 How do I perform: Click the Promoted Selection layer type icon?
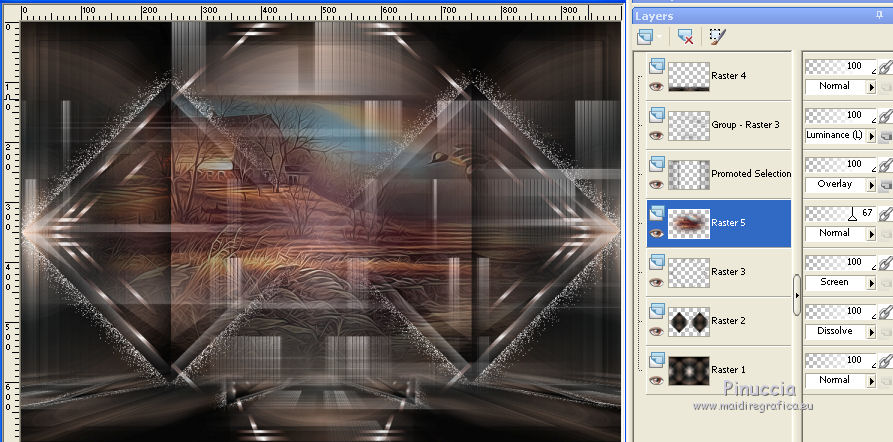(x=657, y=163)
